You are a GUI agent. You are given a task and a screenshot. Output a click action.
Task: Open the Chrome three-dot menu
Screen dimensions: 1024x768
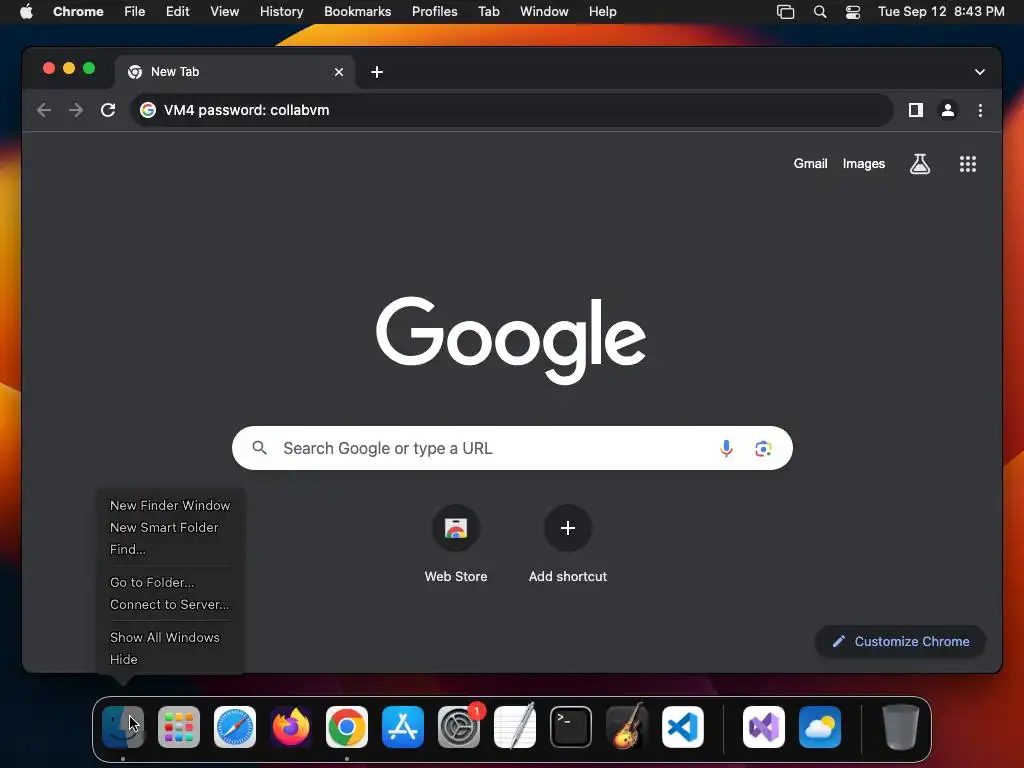tap(980, 110)
